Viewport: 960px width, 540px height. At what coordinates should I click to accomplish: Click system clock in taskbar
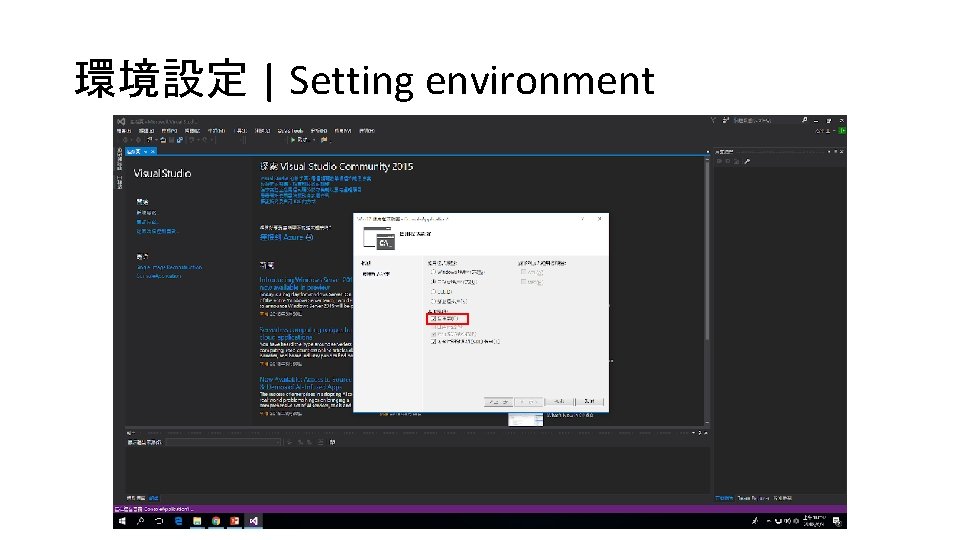pyautogui.click(x=814, y=521)
